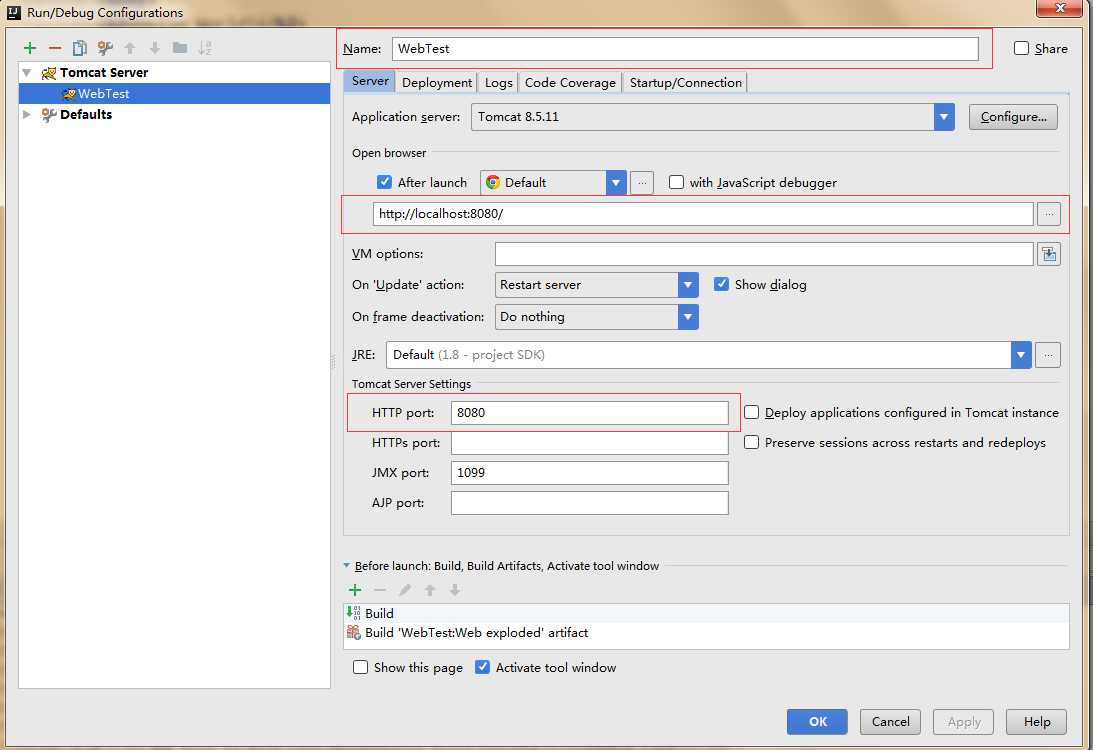Click the AJP port field

(x=590, y=503)
